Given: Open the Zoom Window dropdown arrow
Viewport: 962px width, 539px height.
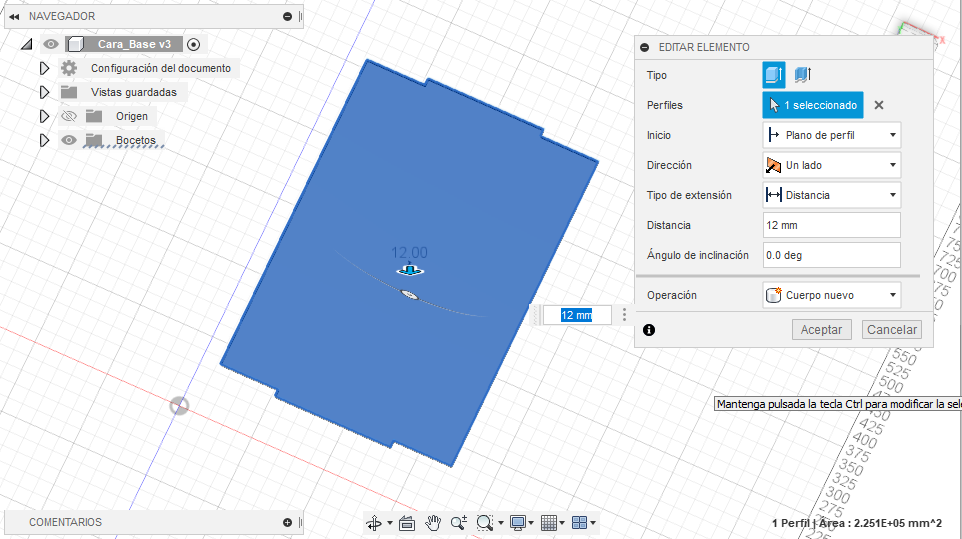Looking at the screenshot, I should pos(501,523).
